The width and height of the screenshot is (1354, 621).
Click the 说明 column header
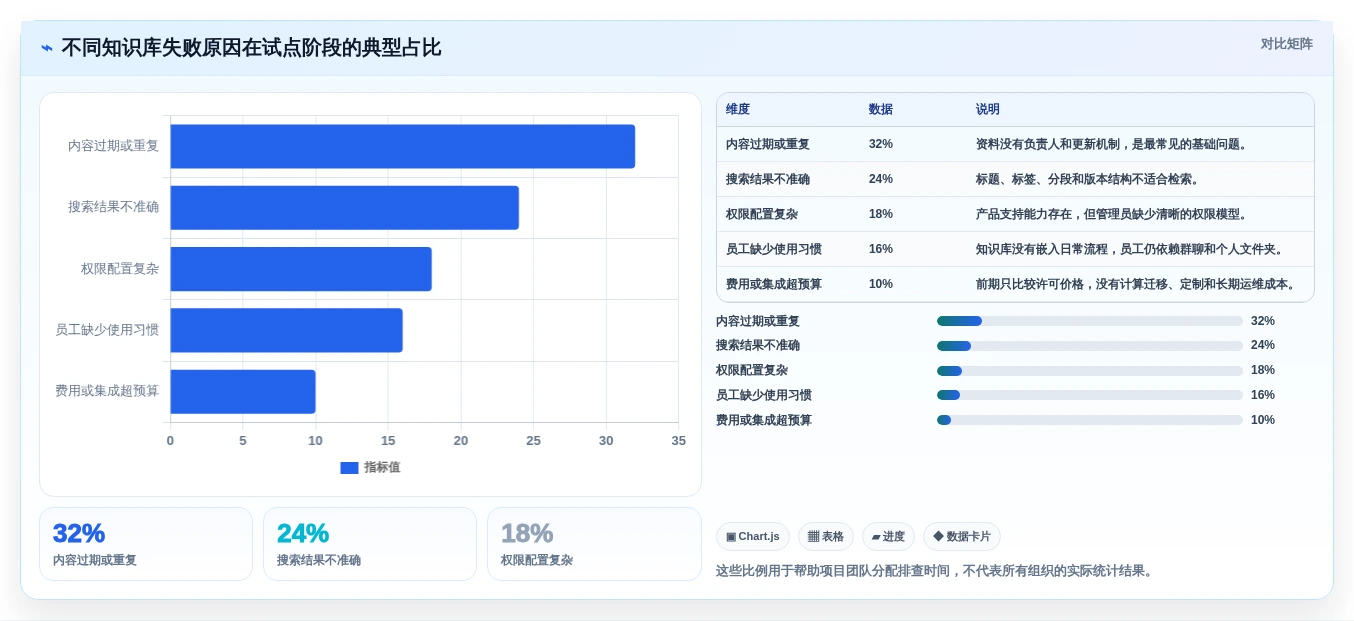988,109
